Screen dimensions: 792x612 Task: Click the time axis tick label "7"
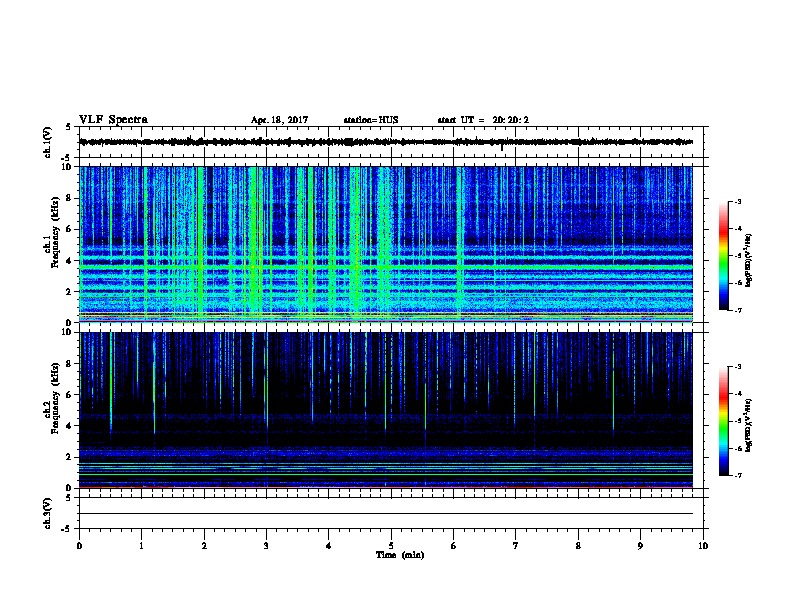(x=516, y=546)
